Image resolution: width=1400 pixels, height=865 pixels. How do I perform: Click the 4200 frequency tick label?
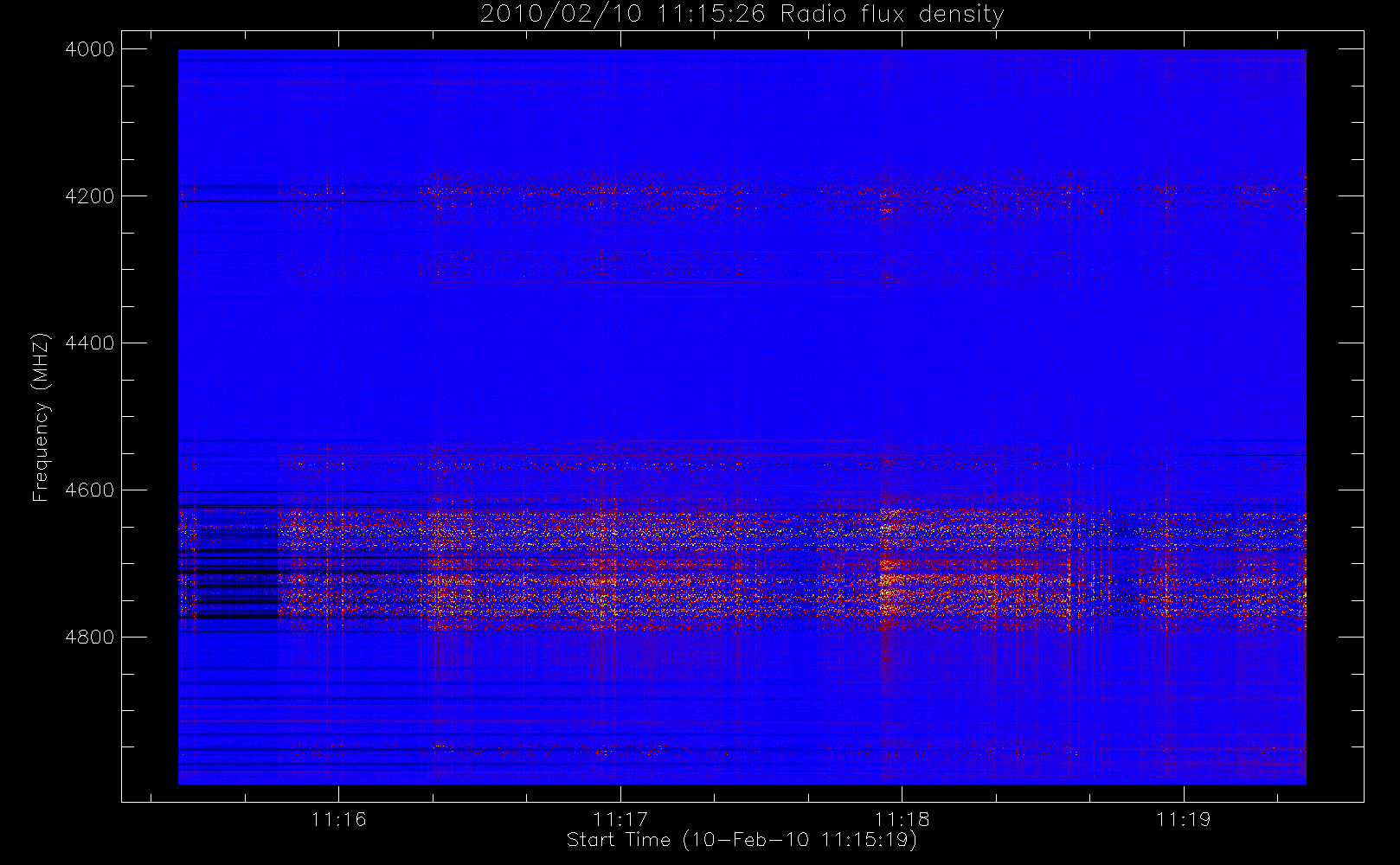(x=90, y=196)
